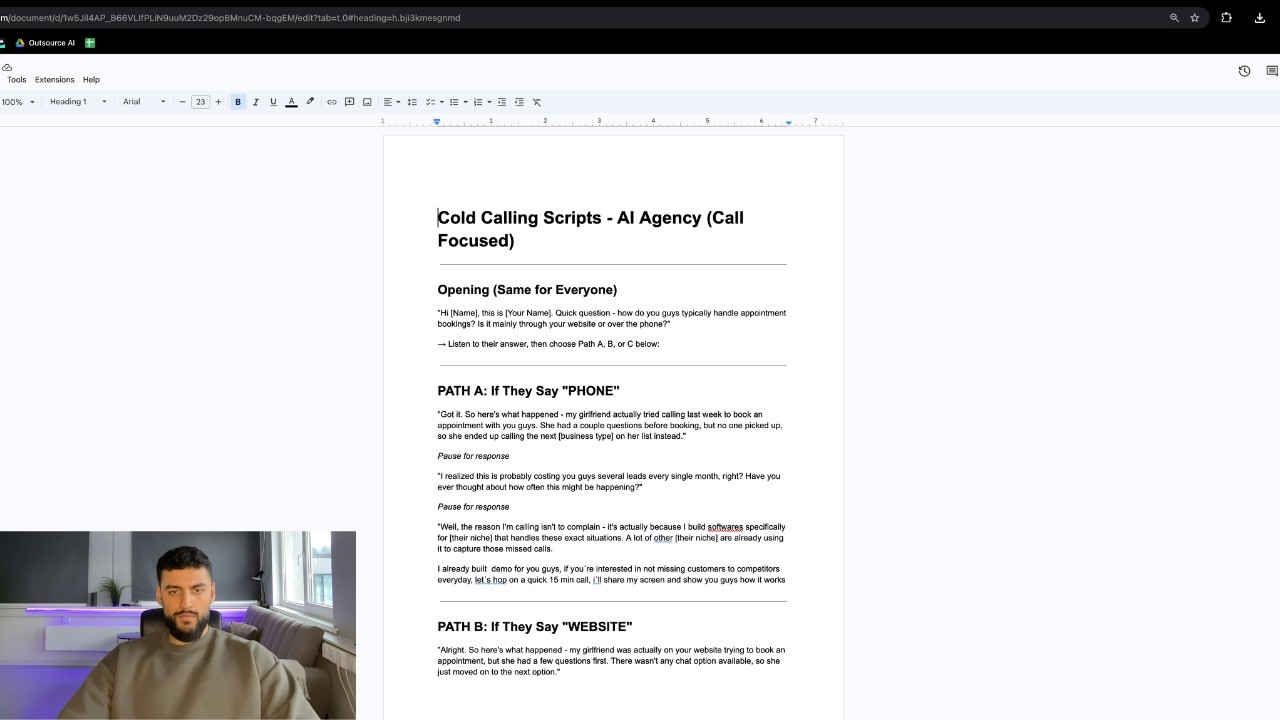Screen dimensions: 1280x720
Task: Open numbered list options dropdown arrow
Action: 489,102
